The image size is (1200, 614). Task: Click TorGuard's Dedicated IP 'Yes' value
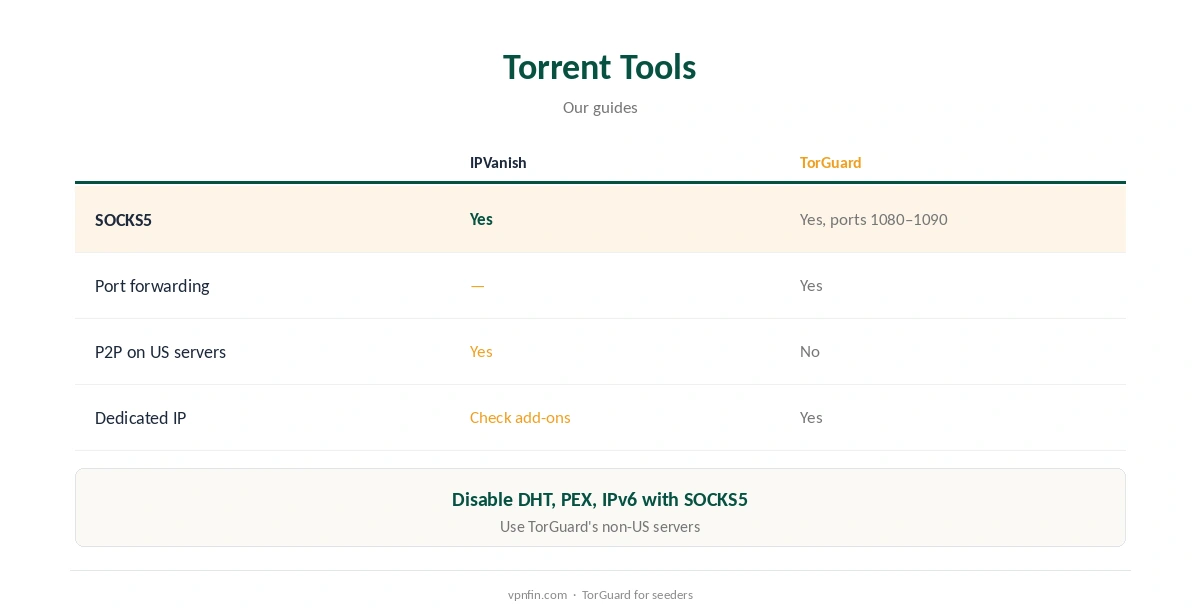[x=811, y=418]
